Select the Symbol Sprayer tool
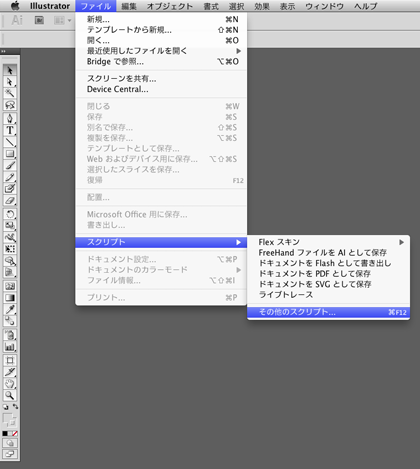Screen dimensions: 420x469 pos(10,335)
